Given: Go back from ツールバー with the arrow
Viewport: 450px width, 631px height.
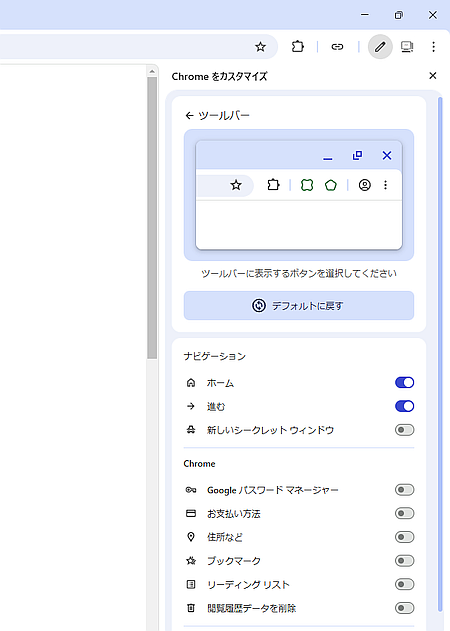Looking at the screenshot, I should [x=189, y=116].
